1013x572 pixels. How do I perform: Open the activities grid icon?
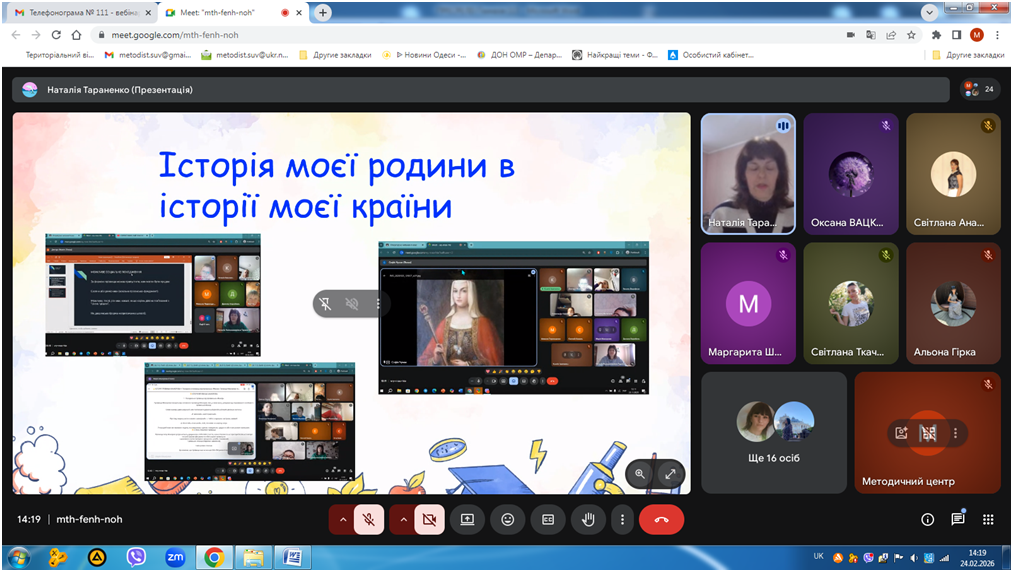[988, 519]
